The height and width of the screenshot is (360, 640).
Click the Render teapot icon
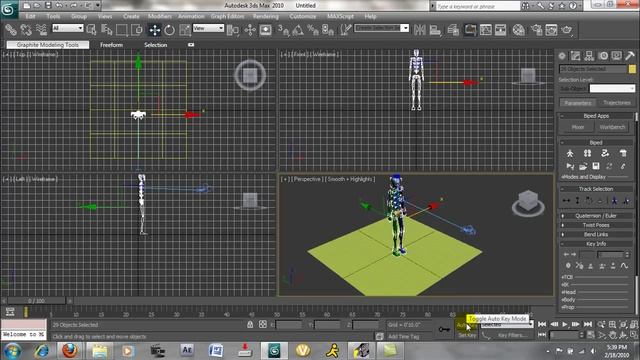567,30
